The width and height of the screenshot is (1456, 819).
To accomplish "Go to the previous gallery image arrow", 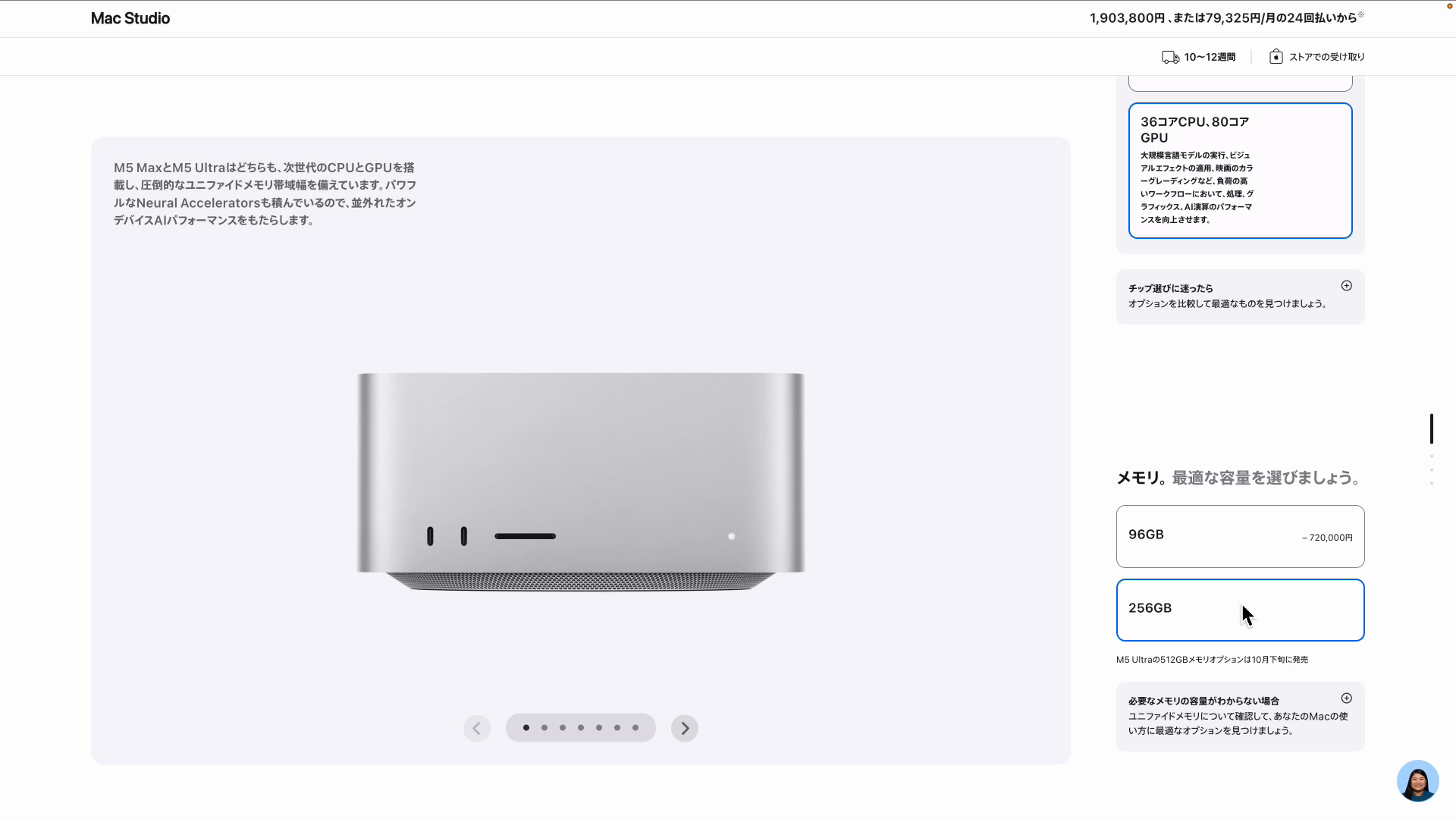I will [x=477, y=728].
